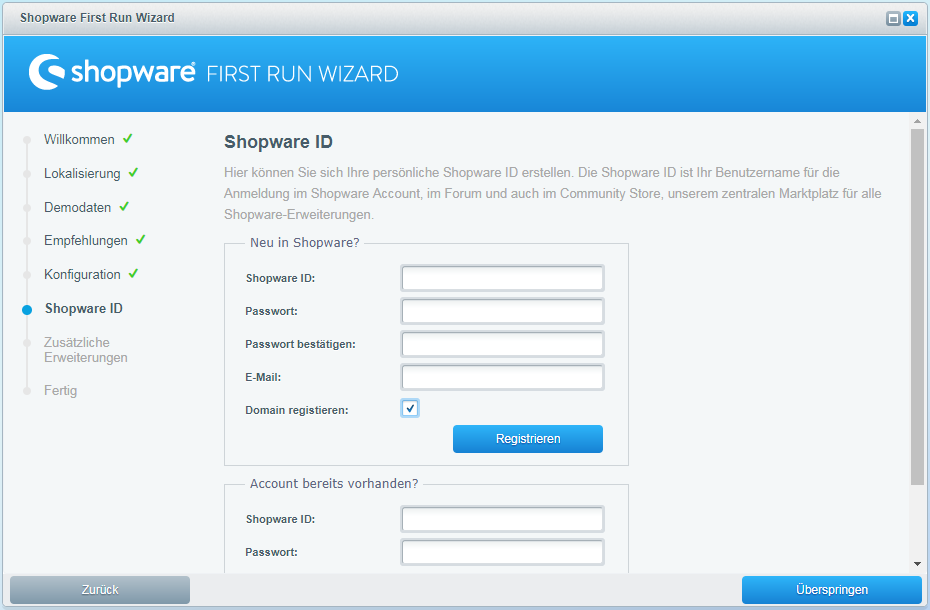The image size is (930, 610).
Task: Focus the Passwort bestätigen field
Action: (502, 344)
